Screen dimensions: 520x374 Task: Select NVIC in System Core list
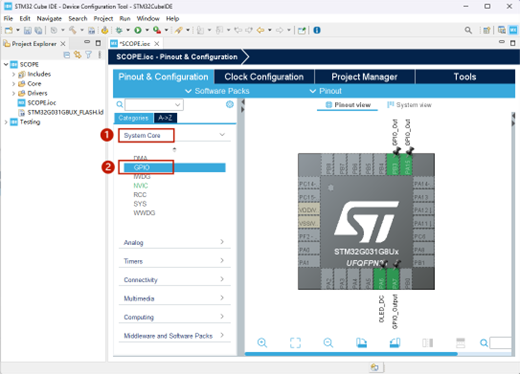pyautogui.click(x=141, y=185)
